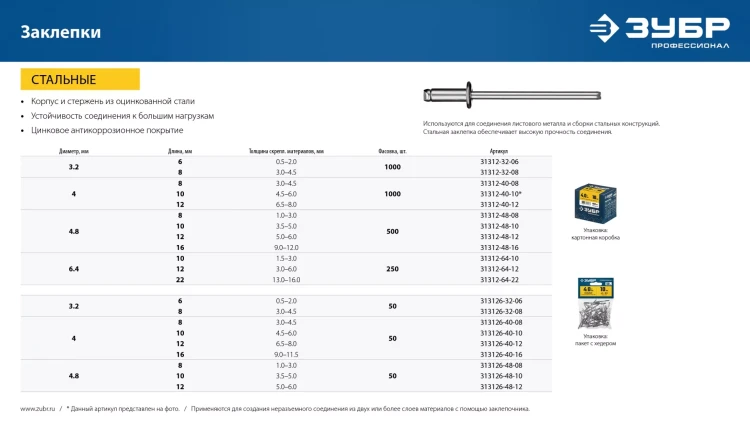Click the rivet usage description paragraph
Image resolution: width=750 pixels, height=422 pixels.
point(541,127)
